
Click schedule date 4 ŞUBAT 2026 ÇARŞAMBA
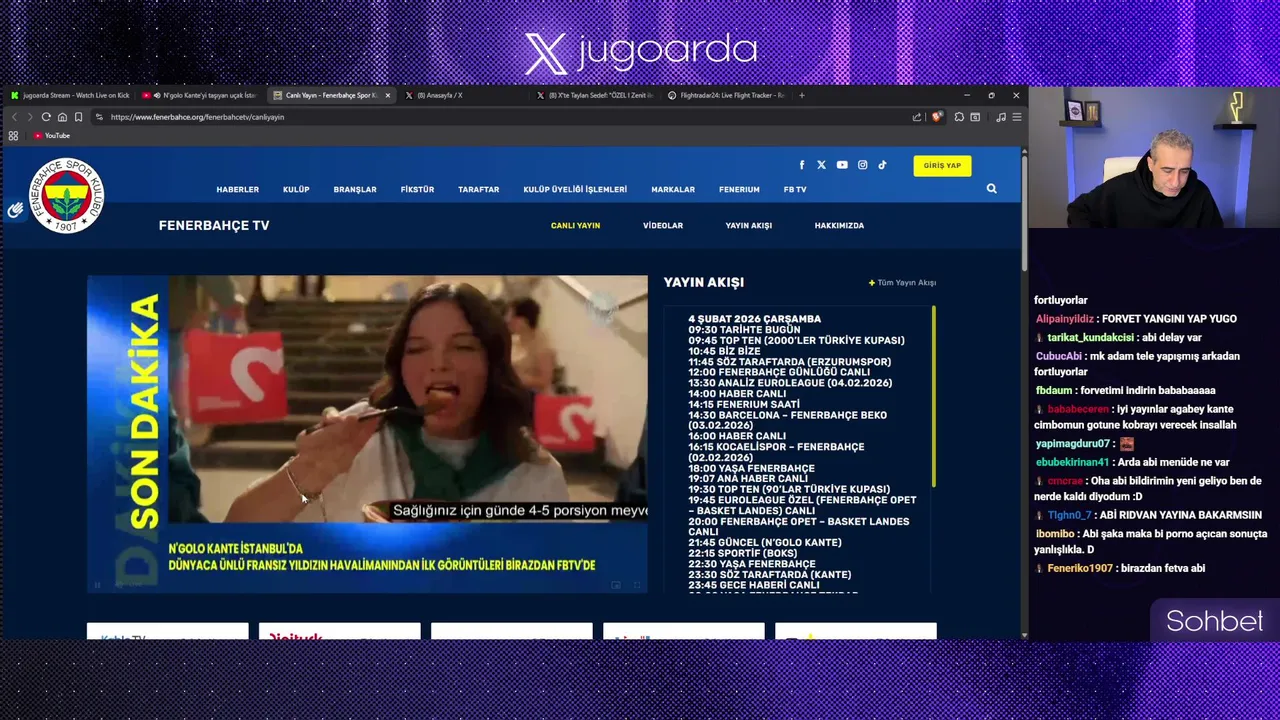[754, 319]
